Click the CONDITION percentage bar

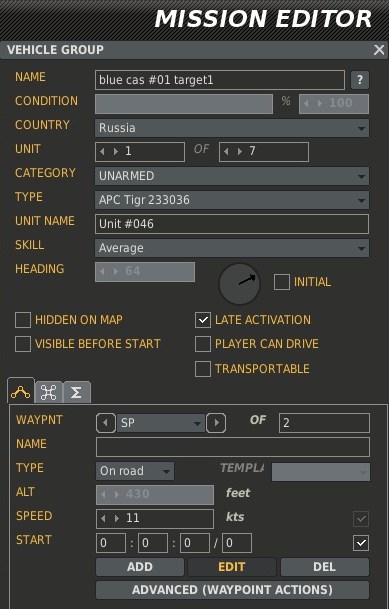pyautogui.click(x=184, y=104)
